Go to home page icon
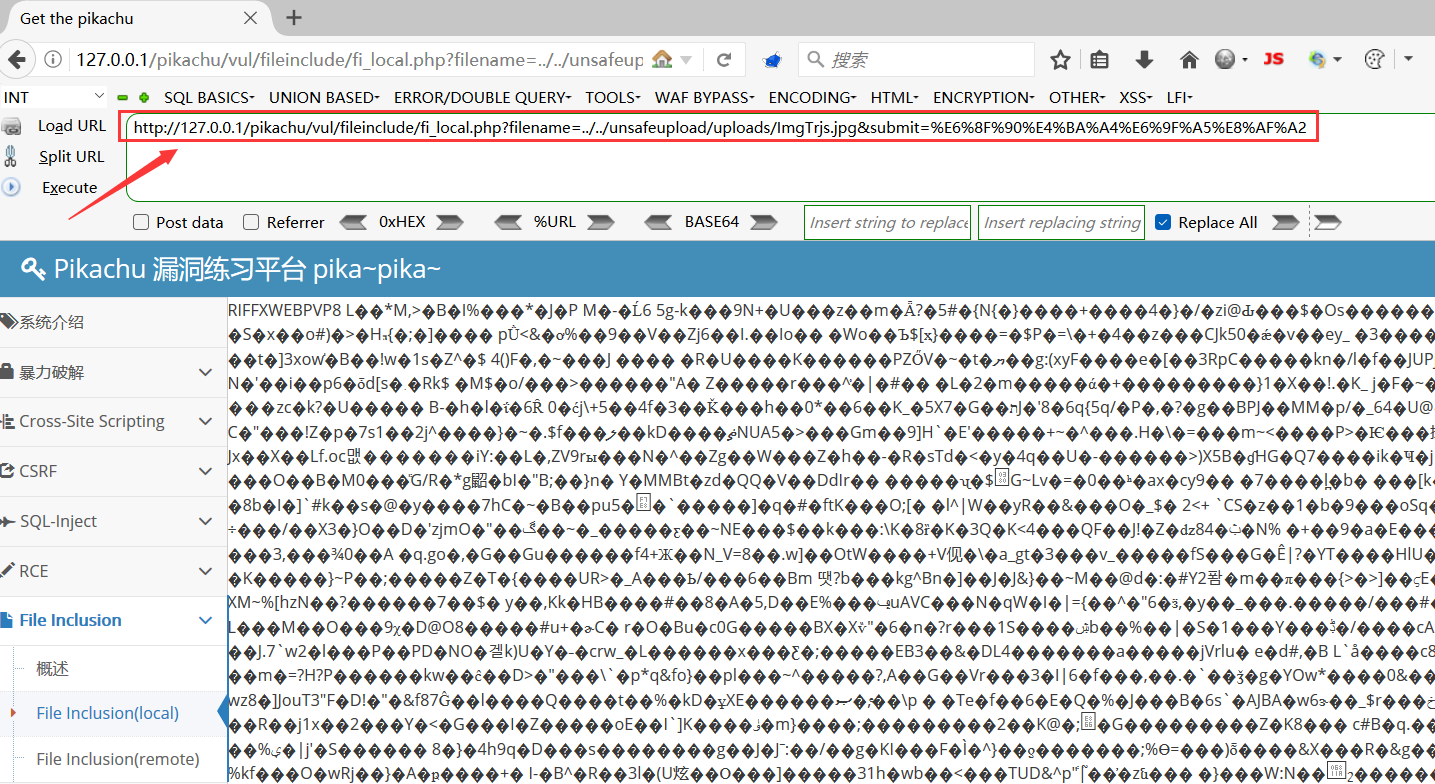Image resolution: width=1435 pixels, height=784 pixels. click(x=1189, y=60)
